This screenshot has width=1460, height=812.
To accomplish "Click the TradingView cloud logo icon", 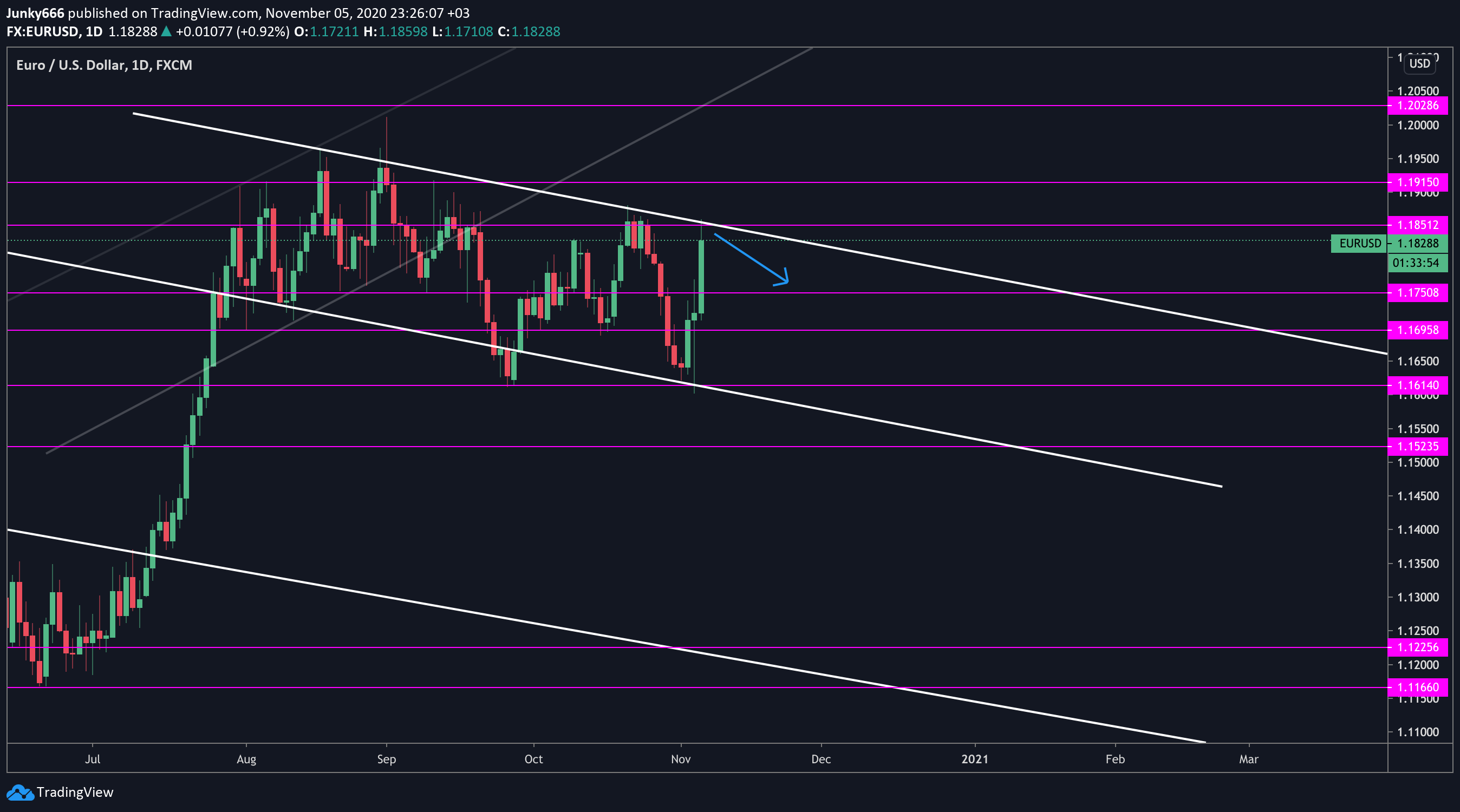I will 21,792.
